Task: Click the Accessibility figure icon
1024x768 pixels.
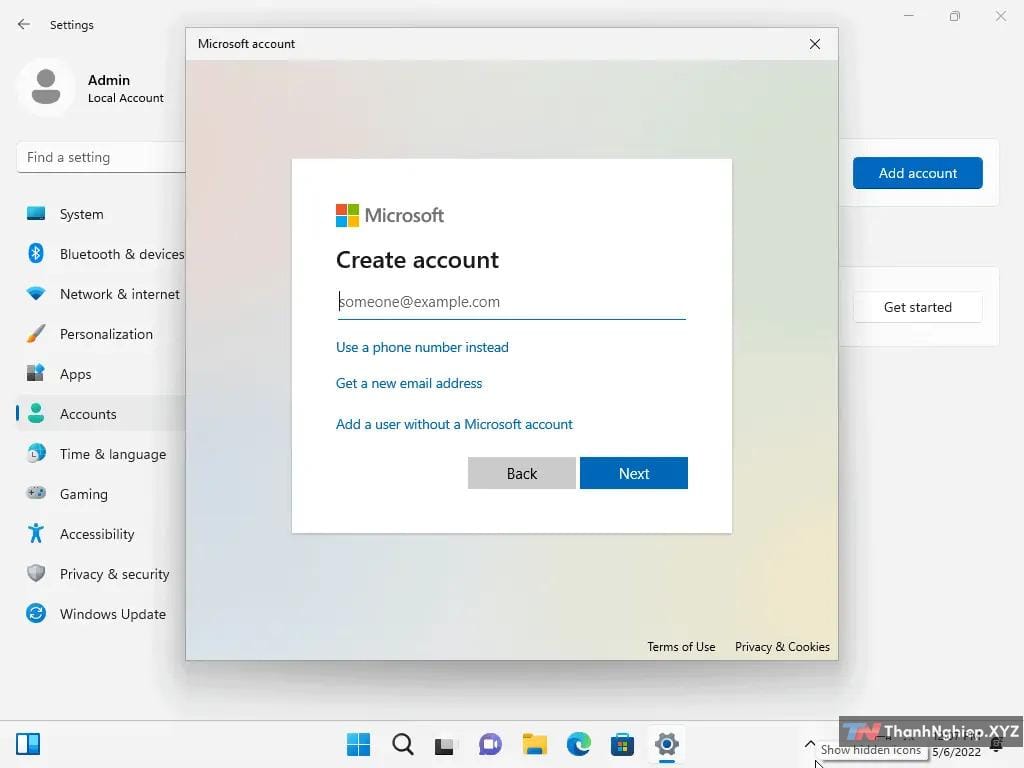Action: pyautogui.click(x=36, y=533)
